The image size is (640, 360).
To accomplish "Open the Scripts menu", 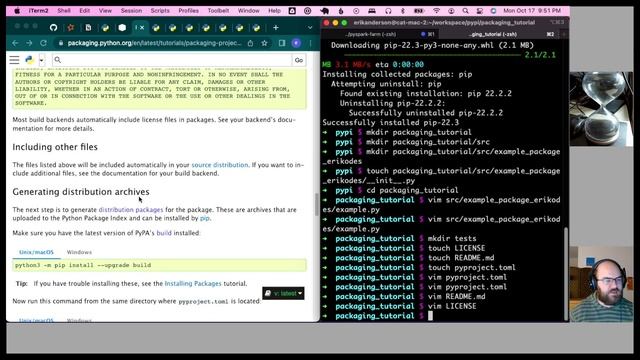I will point(160,11).
